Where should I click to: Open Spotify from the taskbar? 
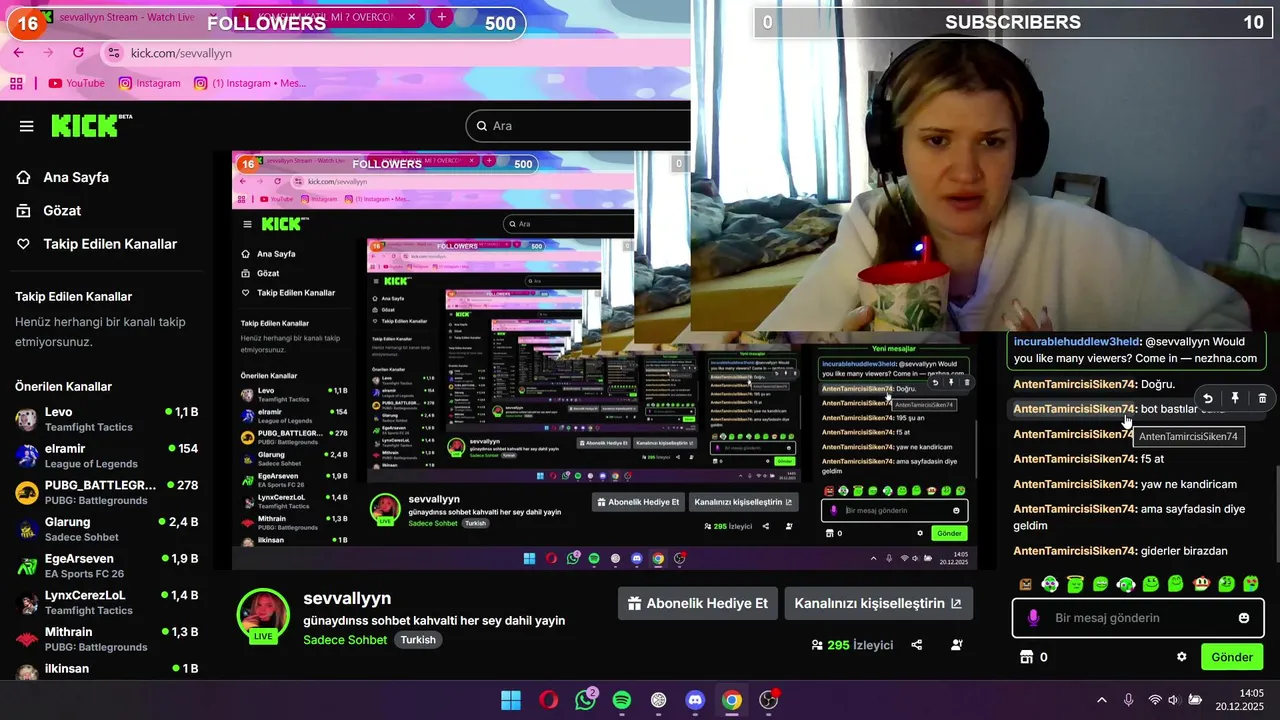point(621,700)
